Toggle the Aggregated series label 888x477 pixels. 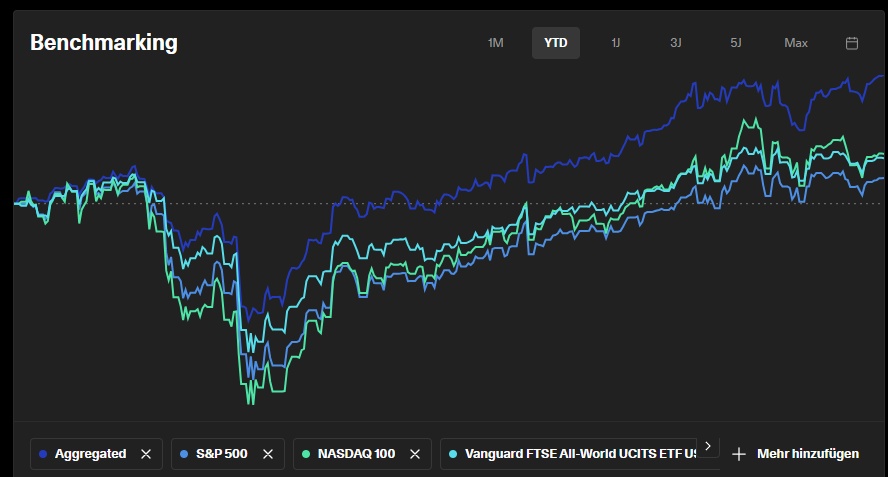point(90,454)
